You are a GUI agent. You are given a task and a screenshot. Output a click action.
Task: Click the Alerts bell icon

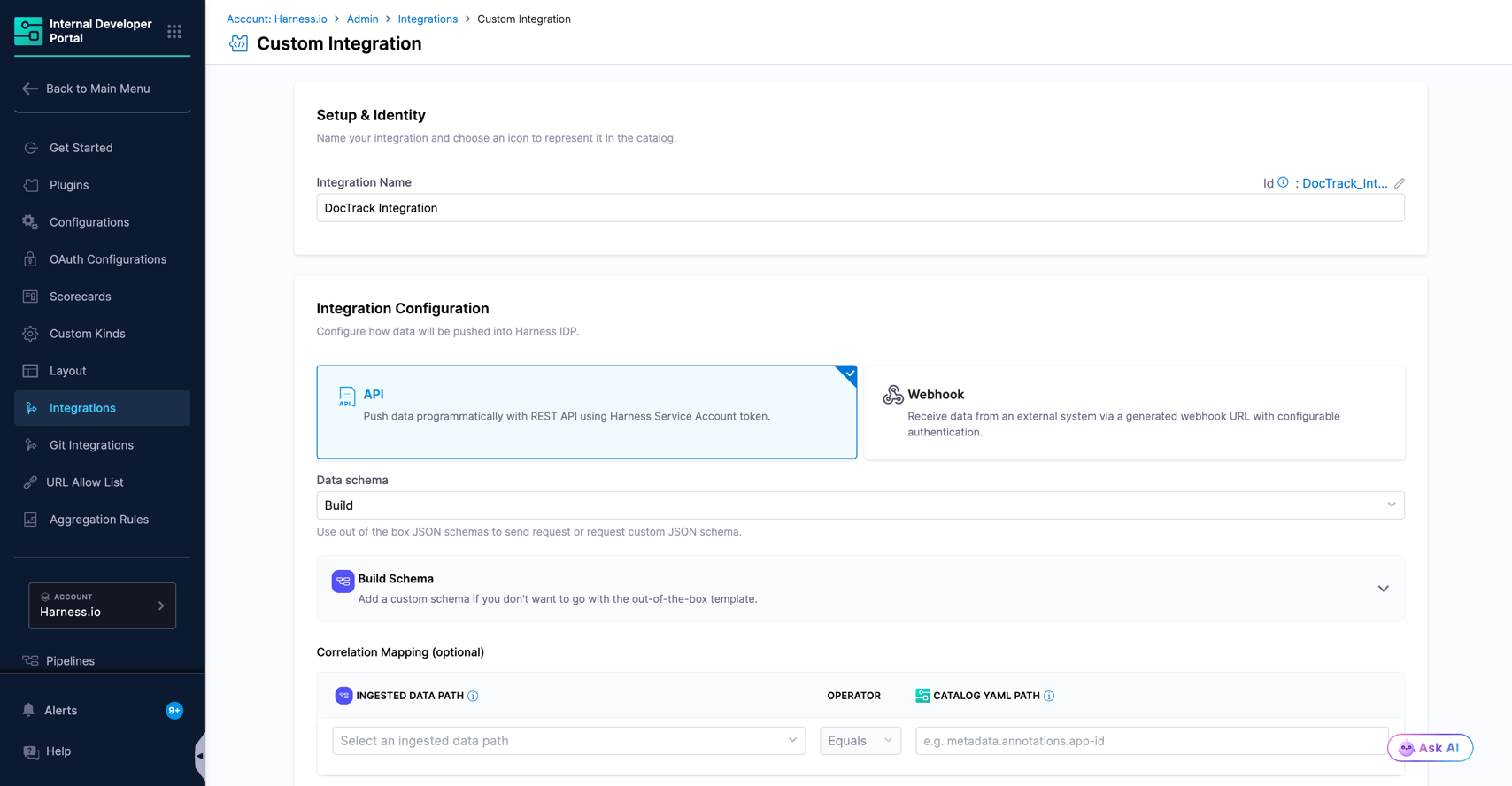click(x=29, y=710)
